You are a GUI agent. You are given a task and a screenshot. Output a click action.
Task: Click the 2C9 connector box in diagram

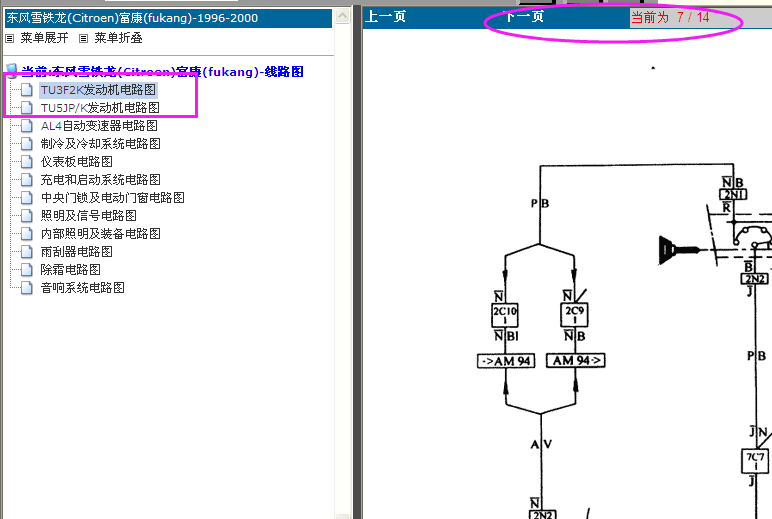tap(574, 315)
